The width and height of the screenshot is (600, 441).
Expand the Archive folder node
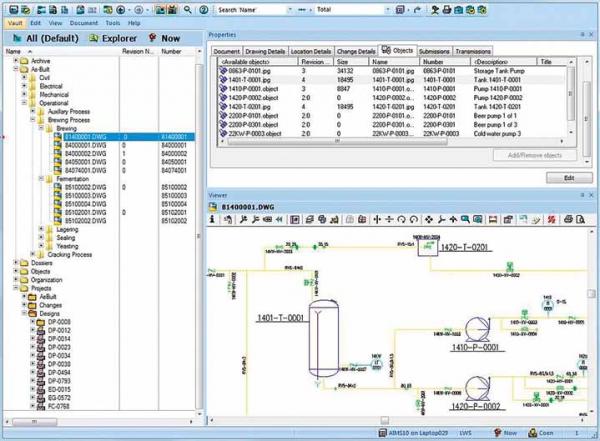pyautogui.click(x=15, y=59)
